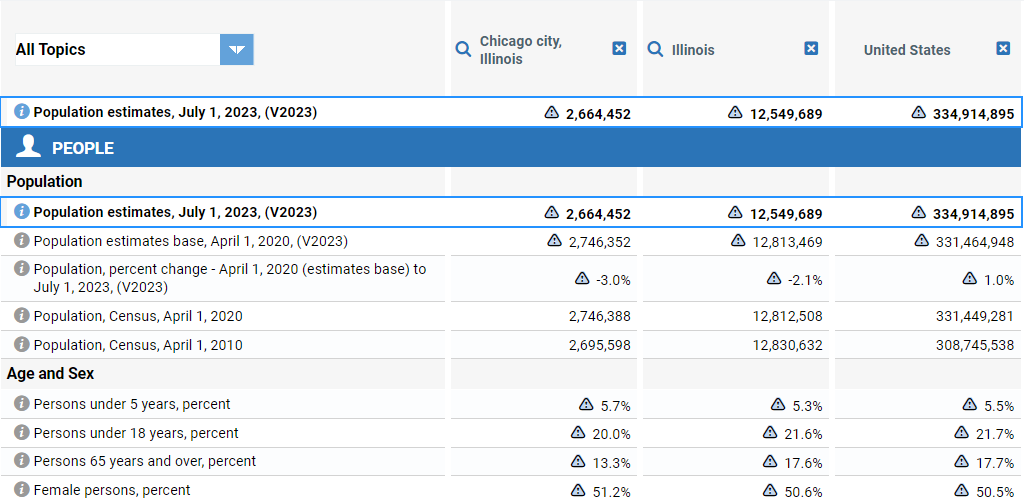Click the Chicago city, Illinois column title
Screen dimensions: 1024x502
520,50
